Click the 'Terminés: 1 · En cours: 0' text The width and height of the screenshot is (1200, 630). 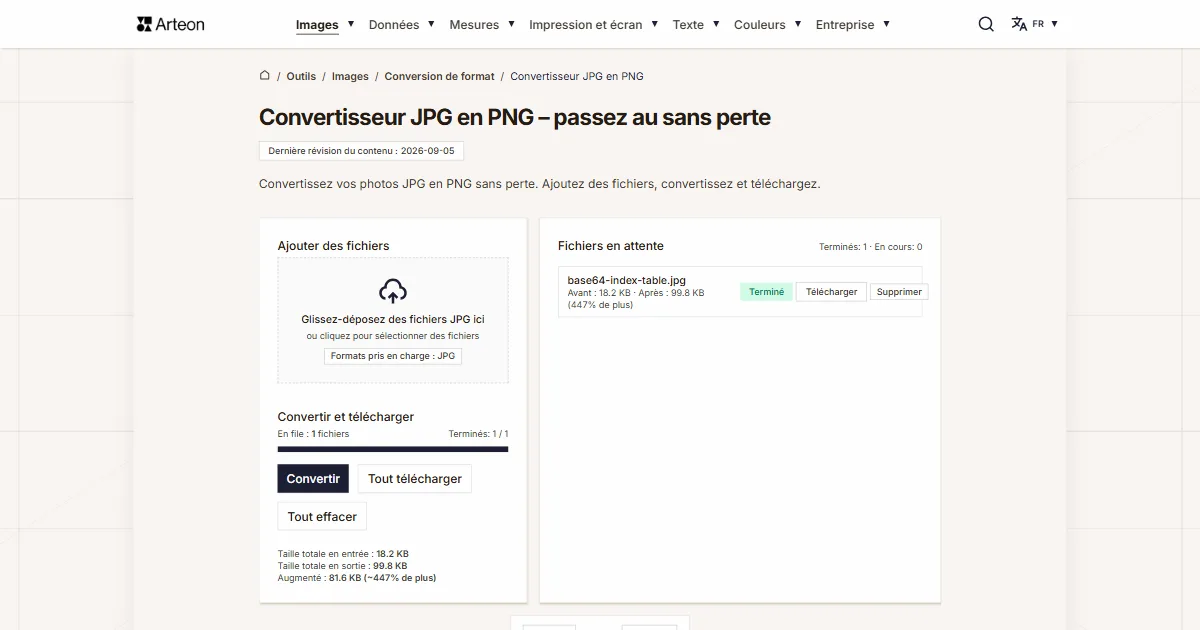870,247
